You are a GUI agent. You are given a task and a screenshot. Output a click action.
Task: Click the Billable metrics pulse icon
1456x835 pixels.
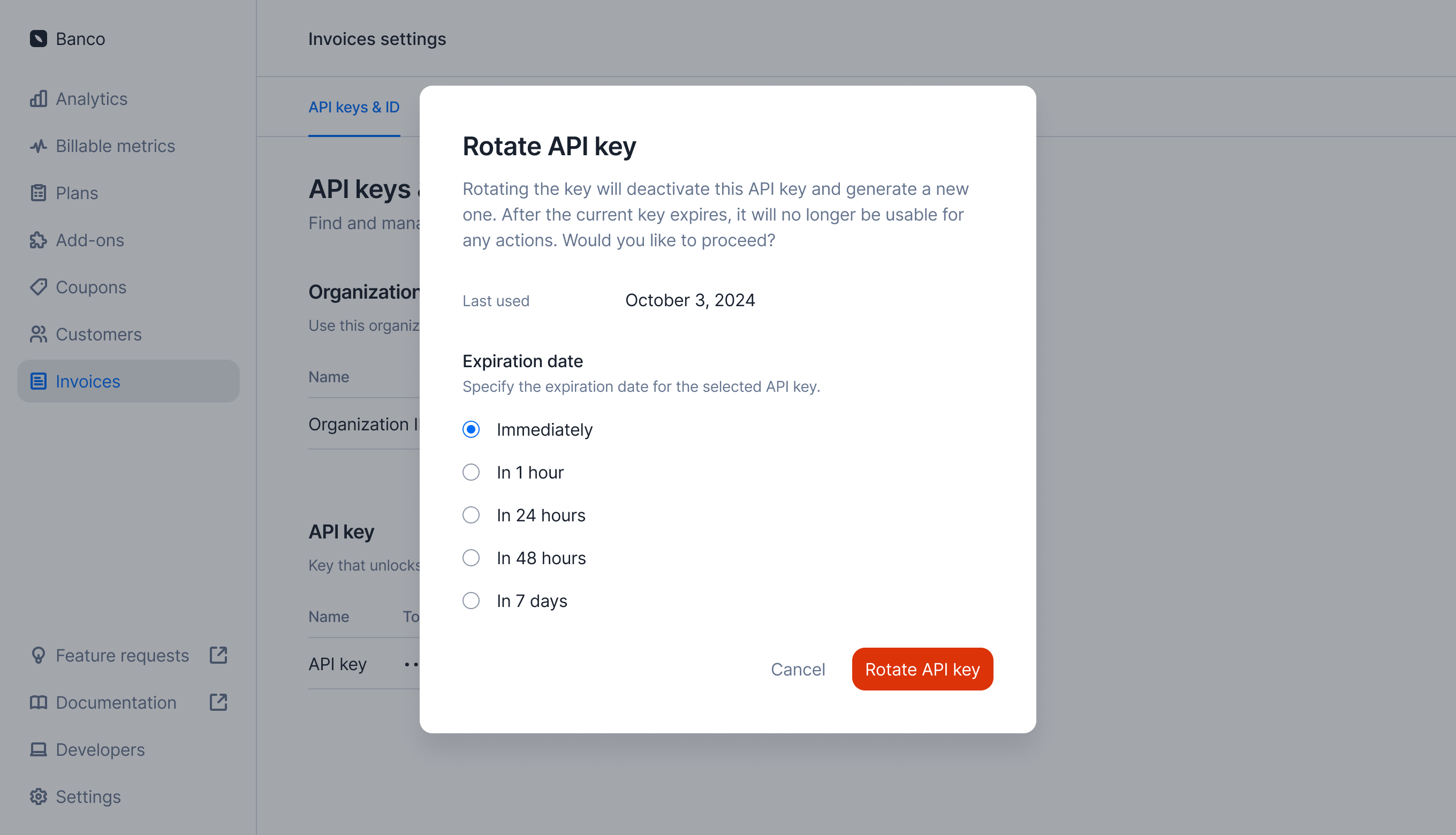pos(39,146)
